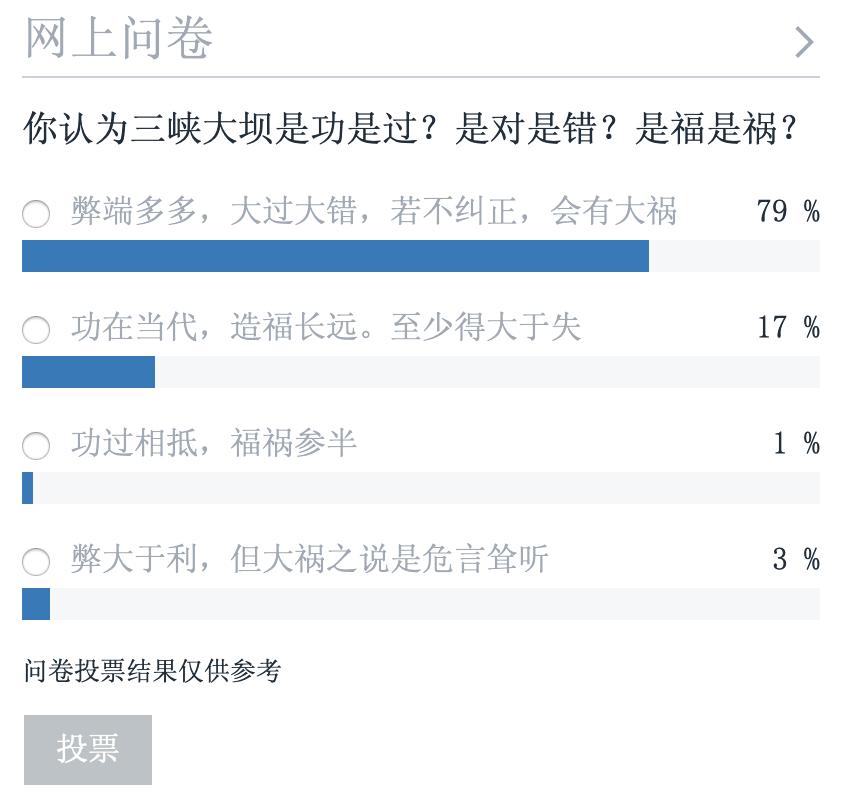Click the 3% result bar
Viewport: 844px width, 806px height.
click(x=36, y=604)
